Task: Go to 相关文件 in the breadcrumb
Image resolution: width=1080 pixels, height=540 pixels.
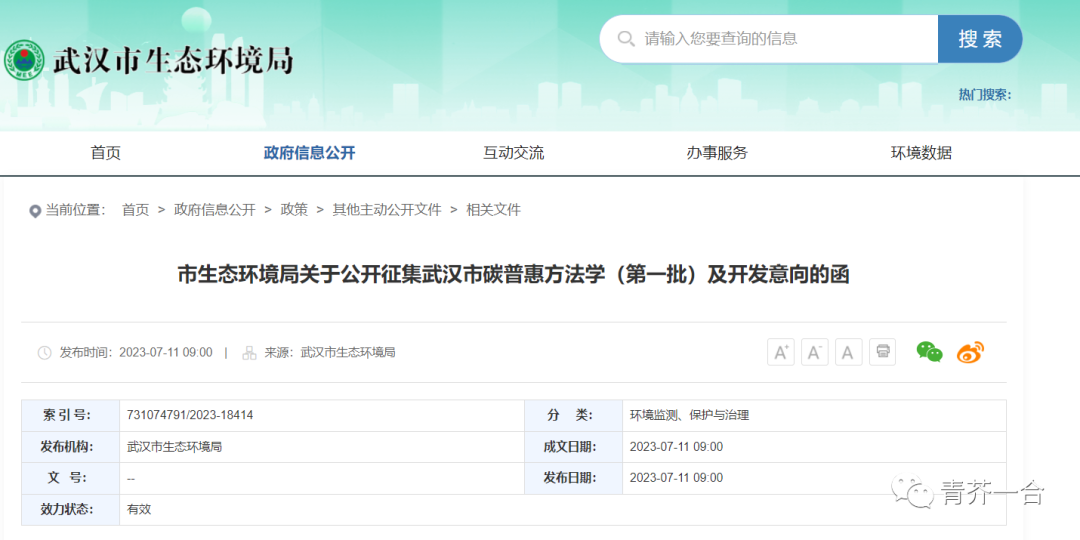Action: tap(494, 210)
